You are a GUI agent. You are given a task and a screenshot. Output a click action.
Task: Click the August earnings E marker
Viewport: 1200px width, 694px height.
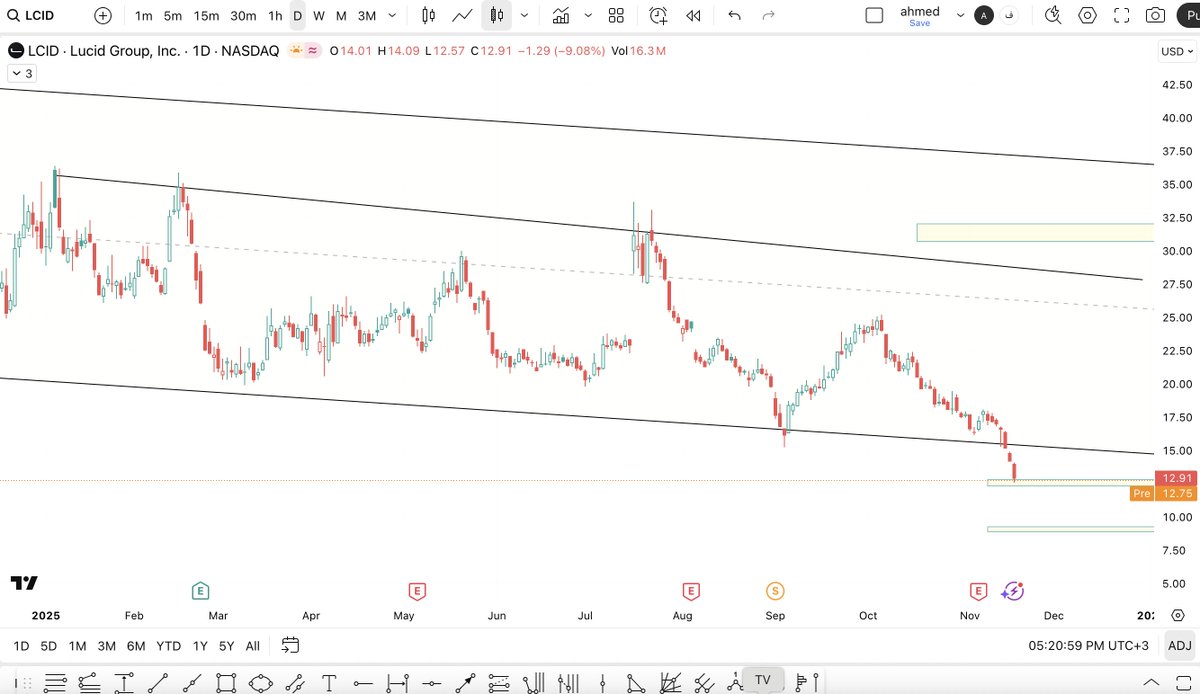(x=690, y=591)
